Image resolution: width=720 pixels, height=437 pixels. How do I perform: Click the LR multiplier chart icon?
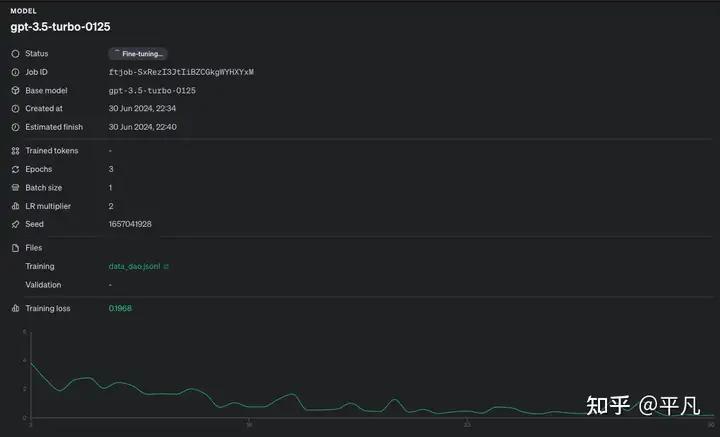(x=15, y=206)
